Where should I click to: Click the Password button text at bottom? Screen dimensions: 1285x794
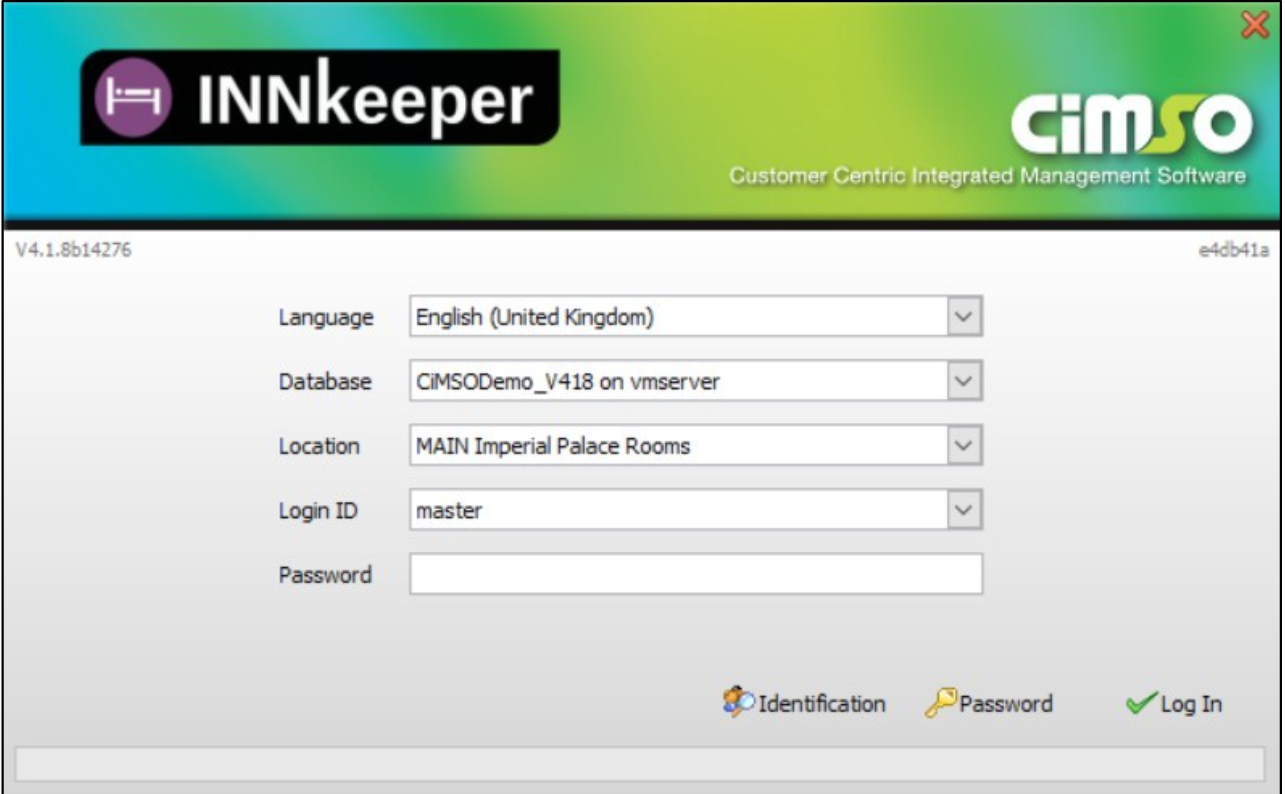click(x=1006, y=704)
